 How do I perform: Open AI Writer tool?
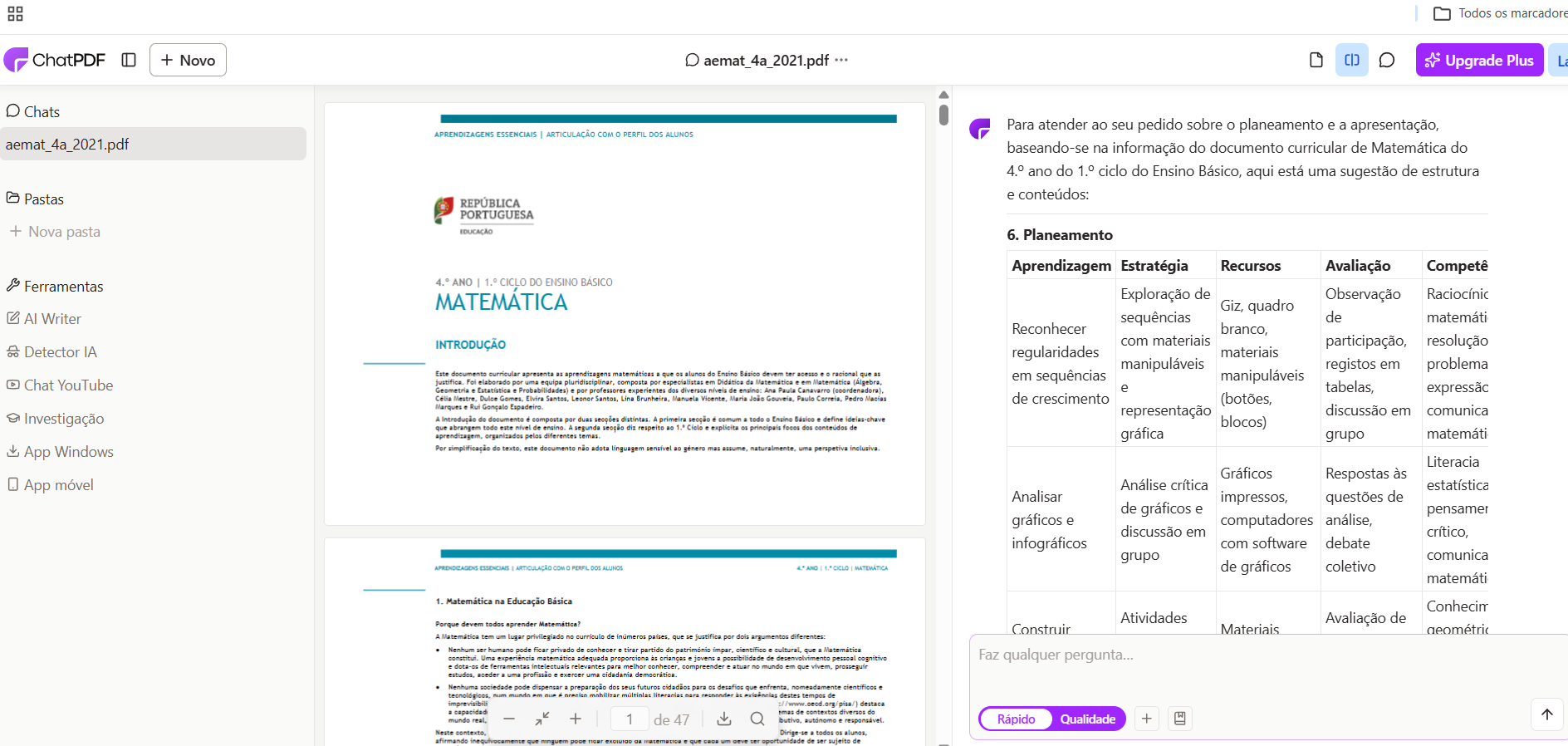tap(44, 319)
